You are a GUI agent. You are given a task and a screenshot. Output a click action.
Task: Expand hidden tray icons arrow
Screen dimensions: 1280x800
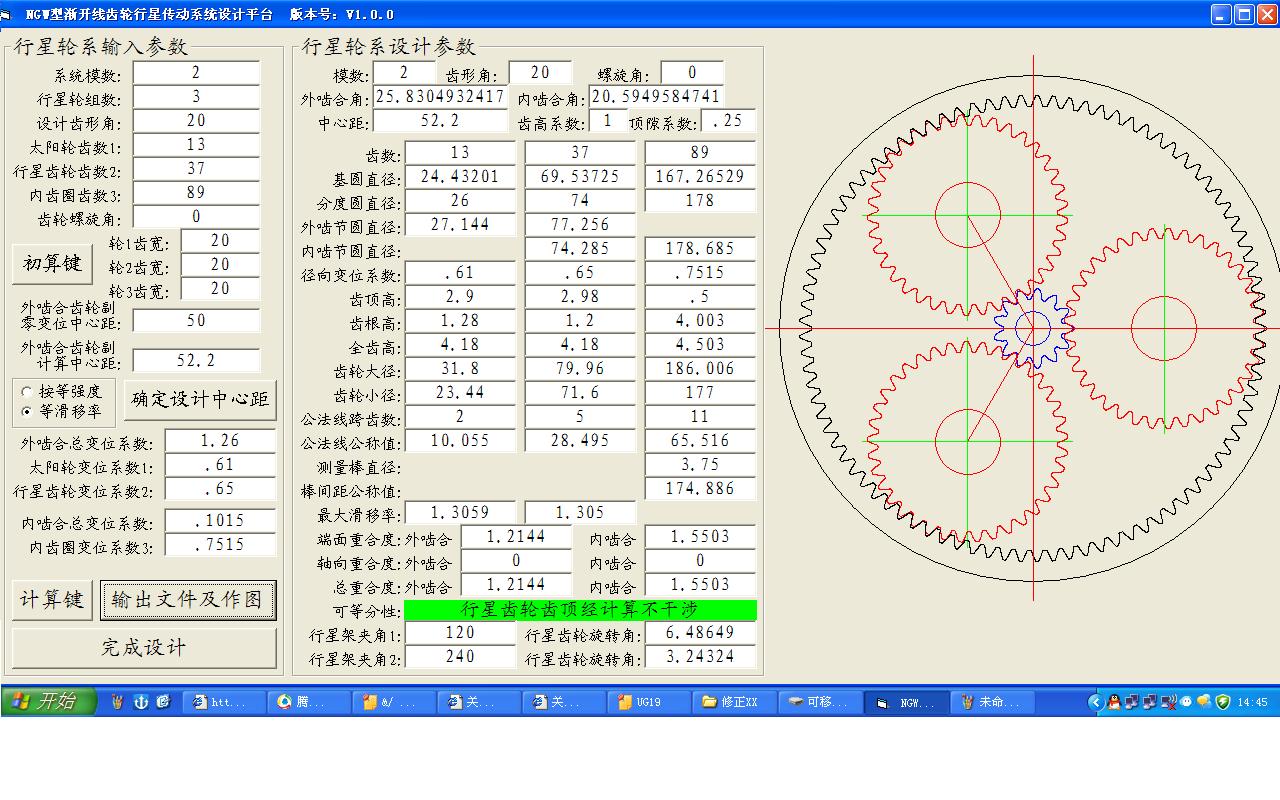(1096, 702)
